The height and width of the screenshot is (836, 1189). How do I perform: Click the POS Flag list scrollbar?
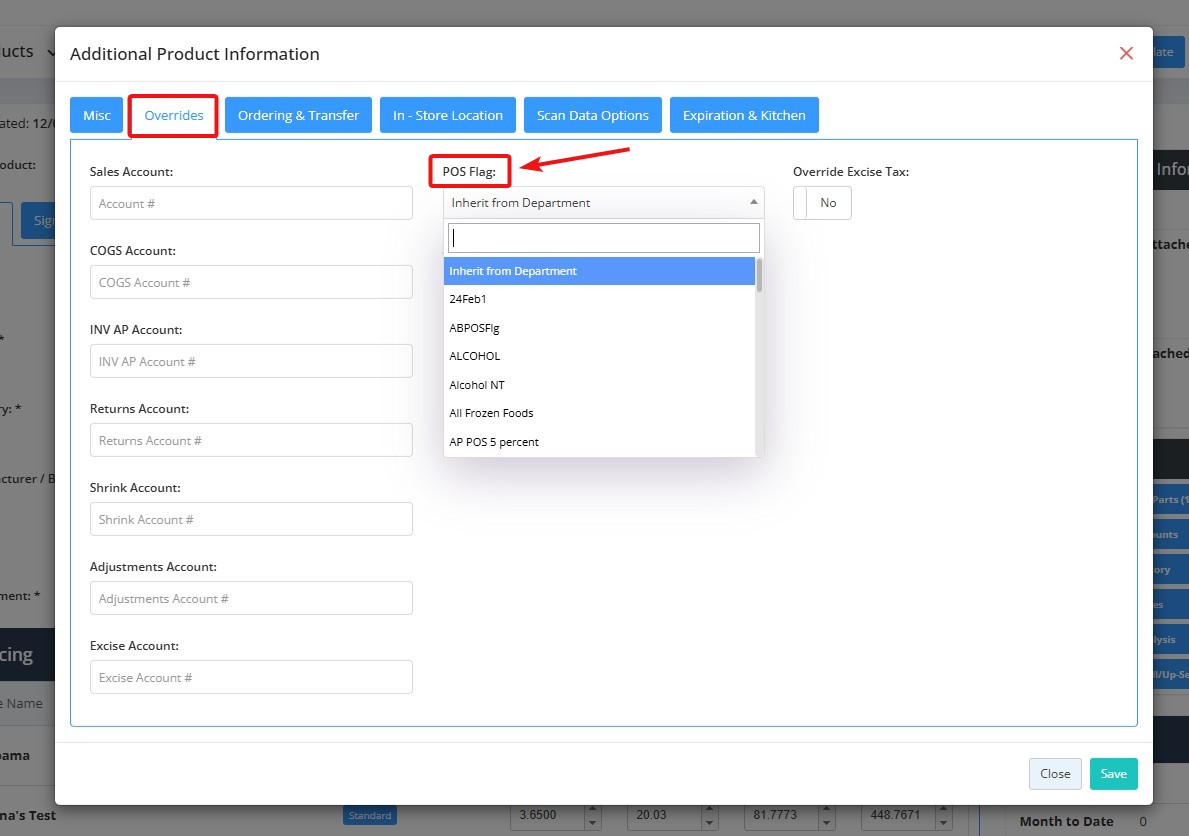(759, 275)
